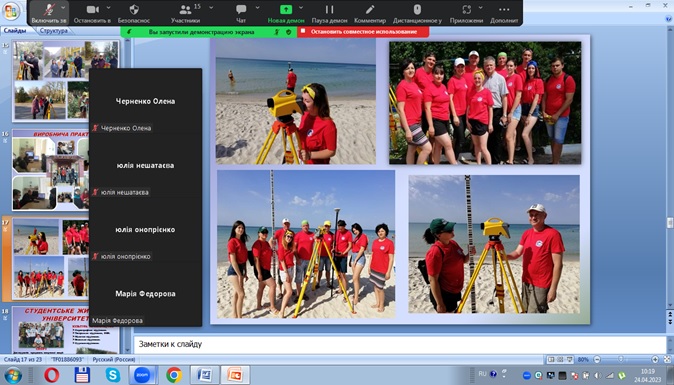Open uTorrent tray icon
Screen dimensions: 674x385
click(x=622, y=376)
